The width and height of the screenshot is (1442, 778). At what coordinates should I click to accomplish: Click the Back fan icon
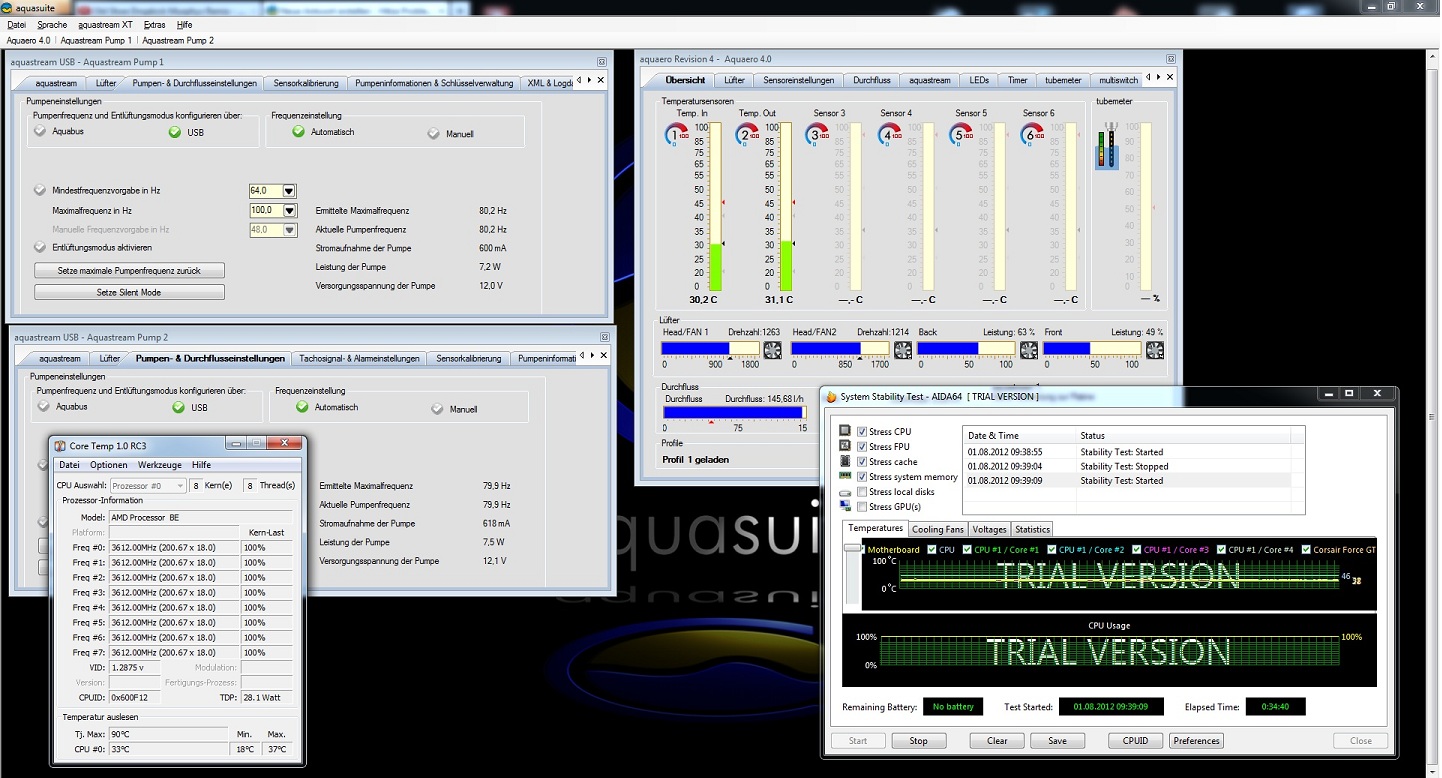(x=1027, y=349)
